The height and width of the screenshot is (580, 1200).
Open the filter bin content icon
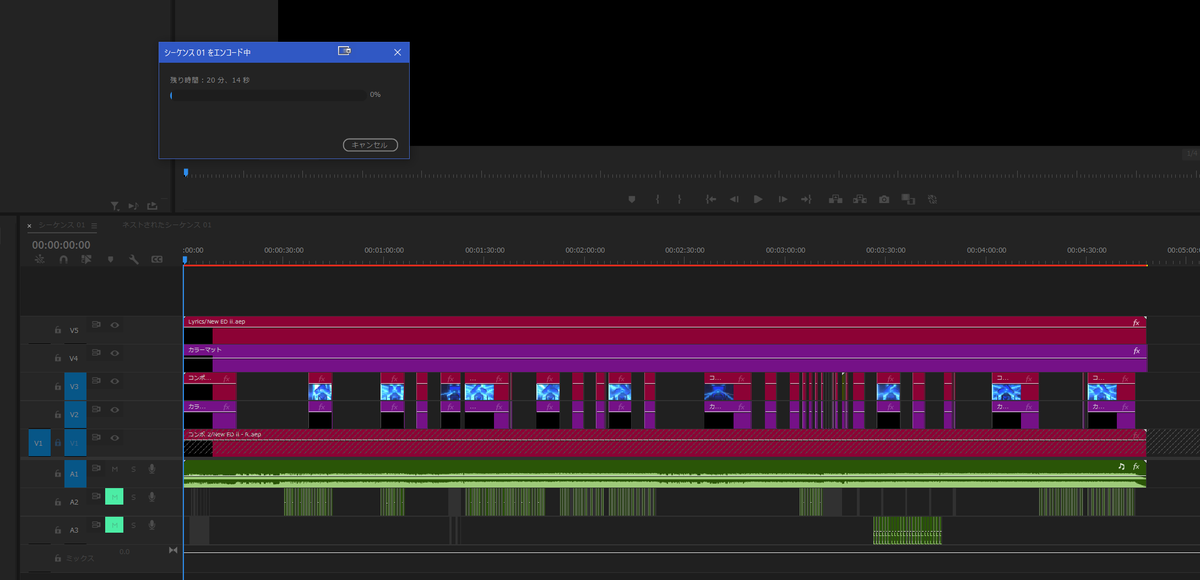point(115,205)
